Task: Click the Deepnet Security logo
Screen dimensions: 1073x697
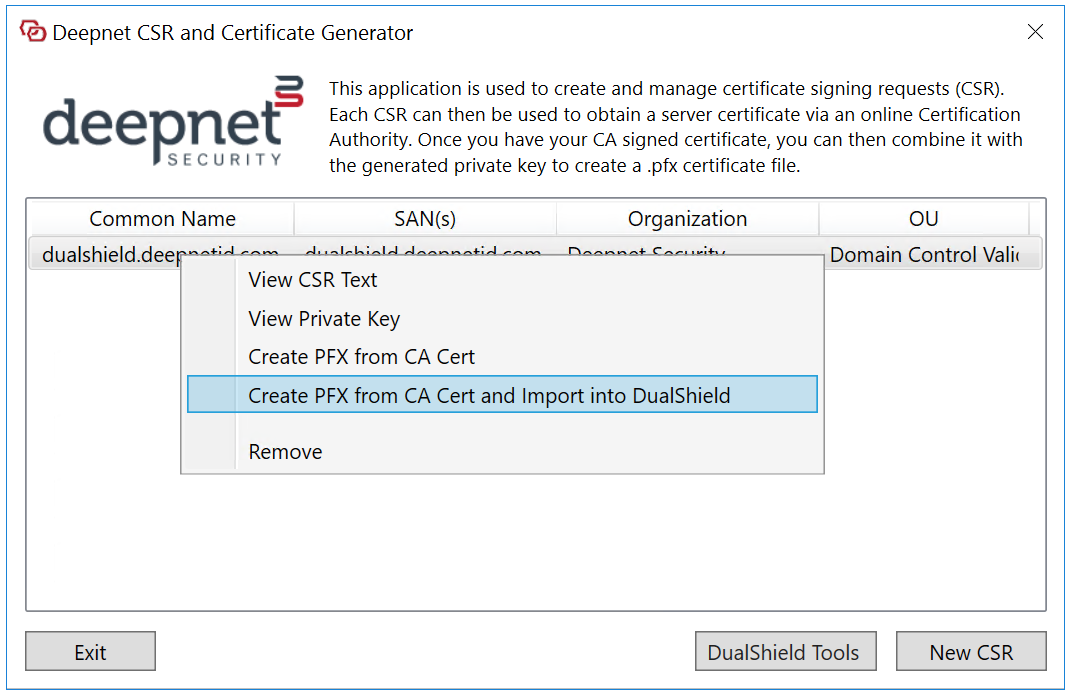Action: click(x=172, y=123)
